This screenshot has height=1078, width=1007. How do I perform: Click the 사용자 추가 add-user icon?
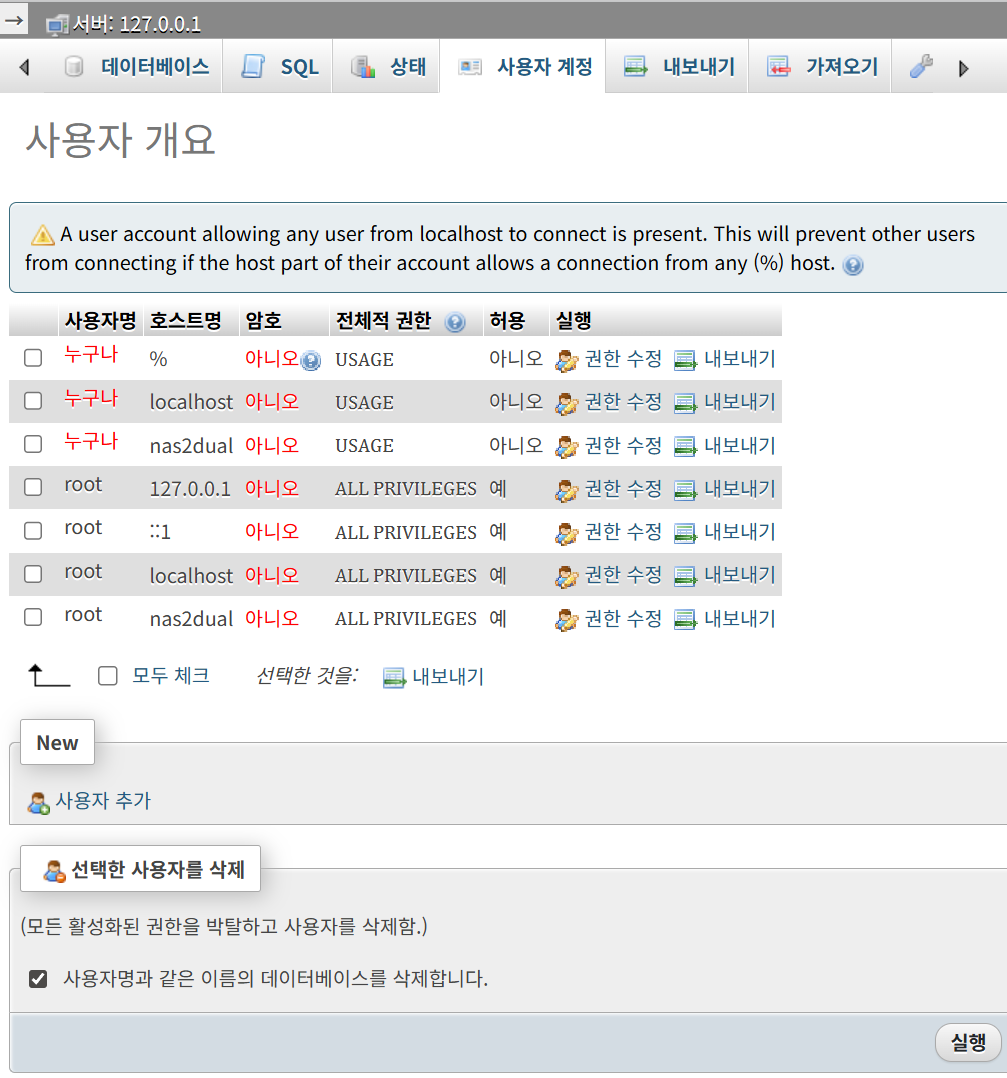(x=36, y=801)
